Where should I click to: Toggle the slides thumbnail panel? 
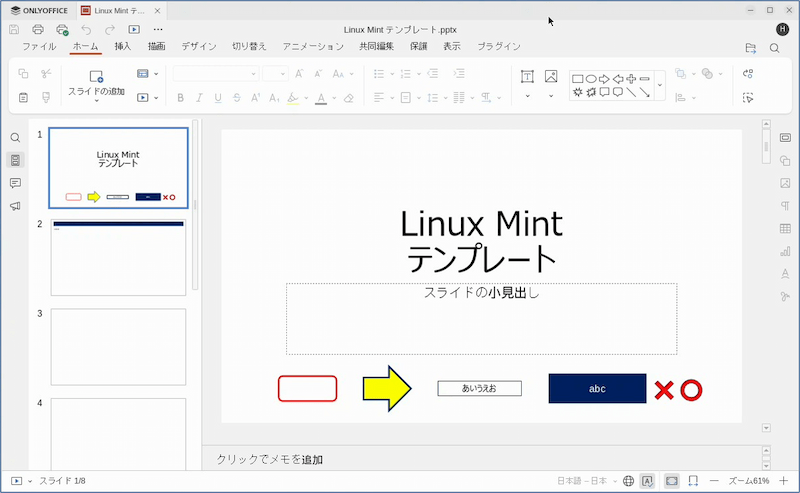[x=15, y=160]
